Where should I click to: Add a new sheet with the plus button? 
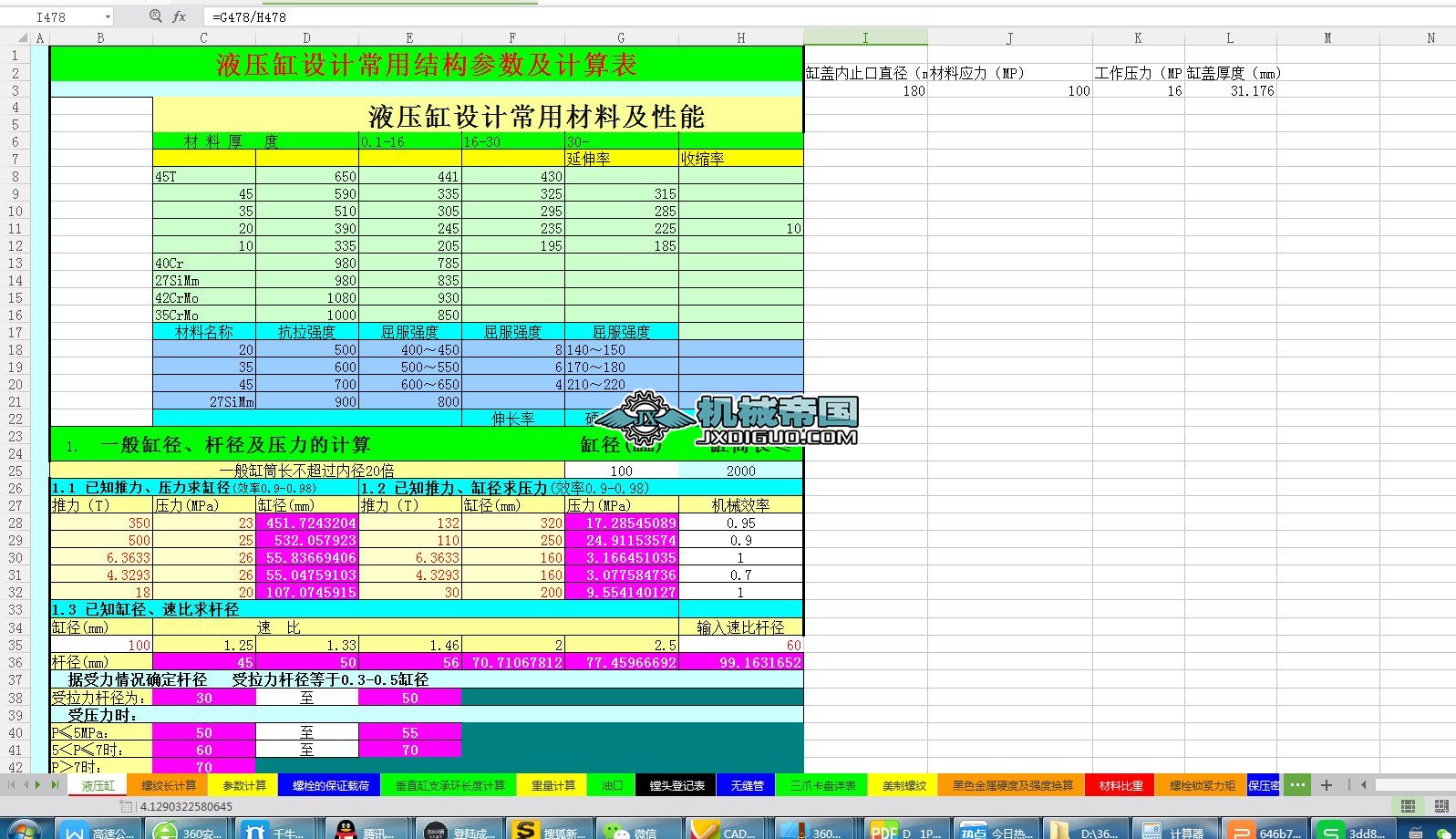(x=1327, y=785)
